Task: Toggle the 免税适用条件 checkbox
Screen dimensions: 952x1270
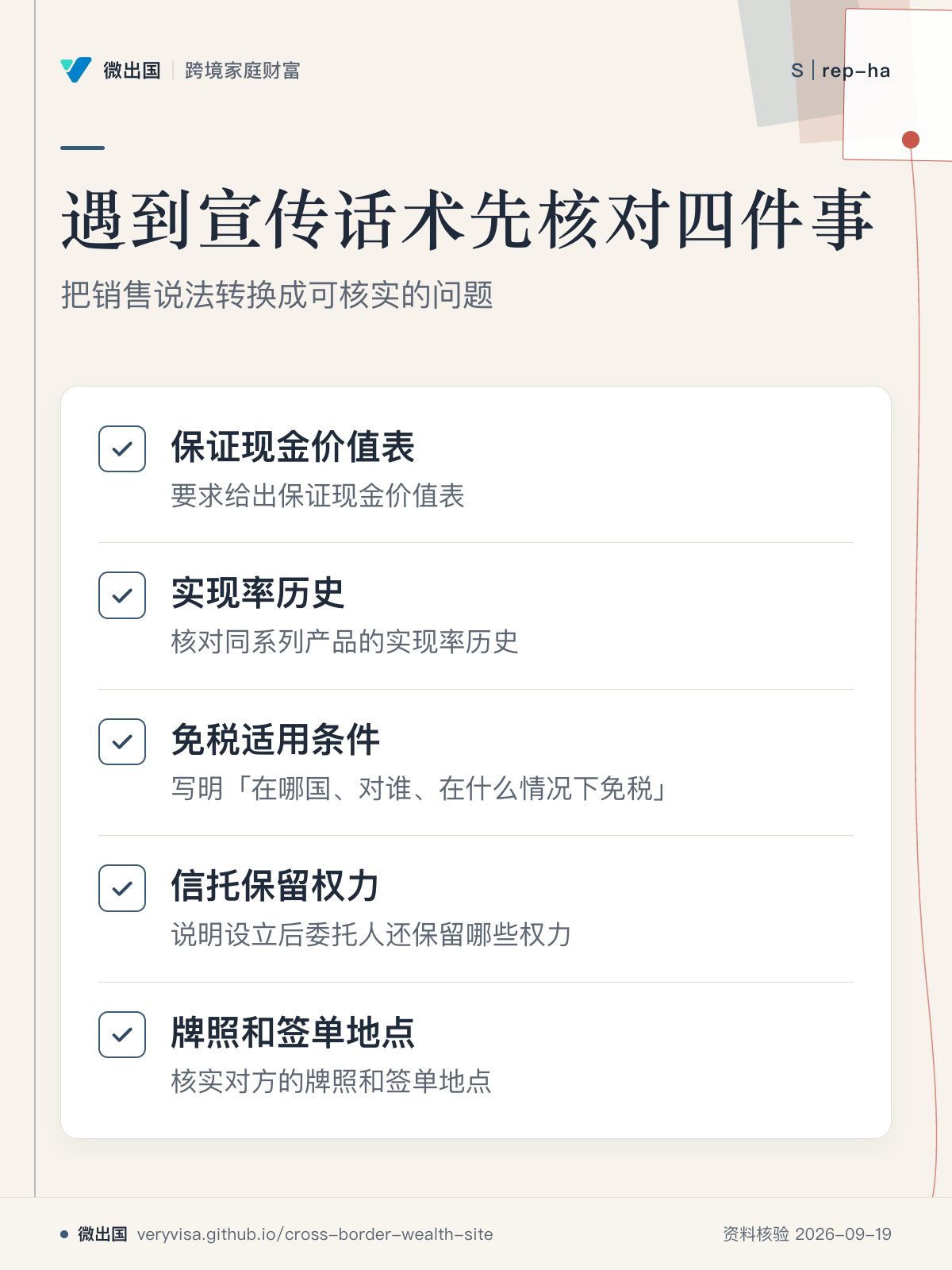Action: coord(122,741)
